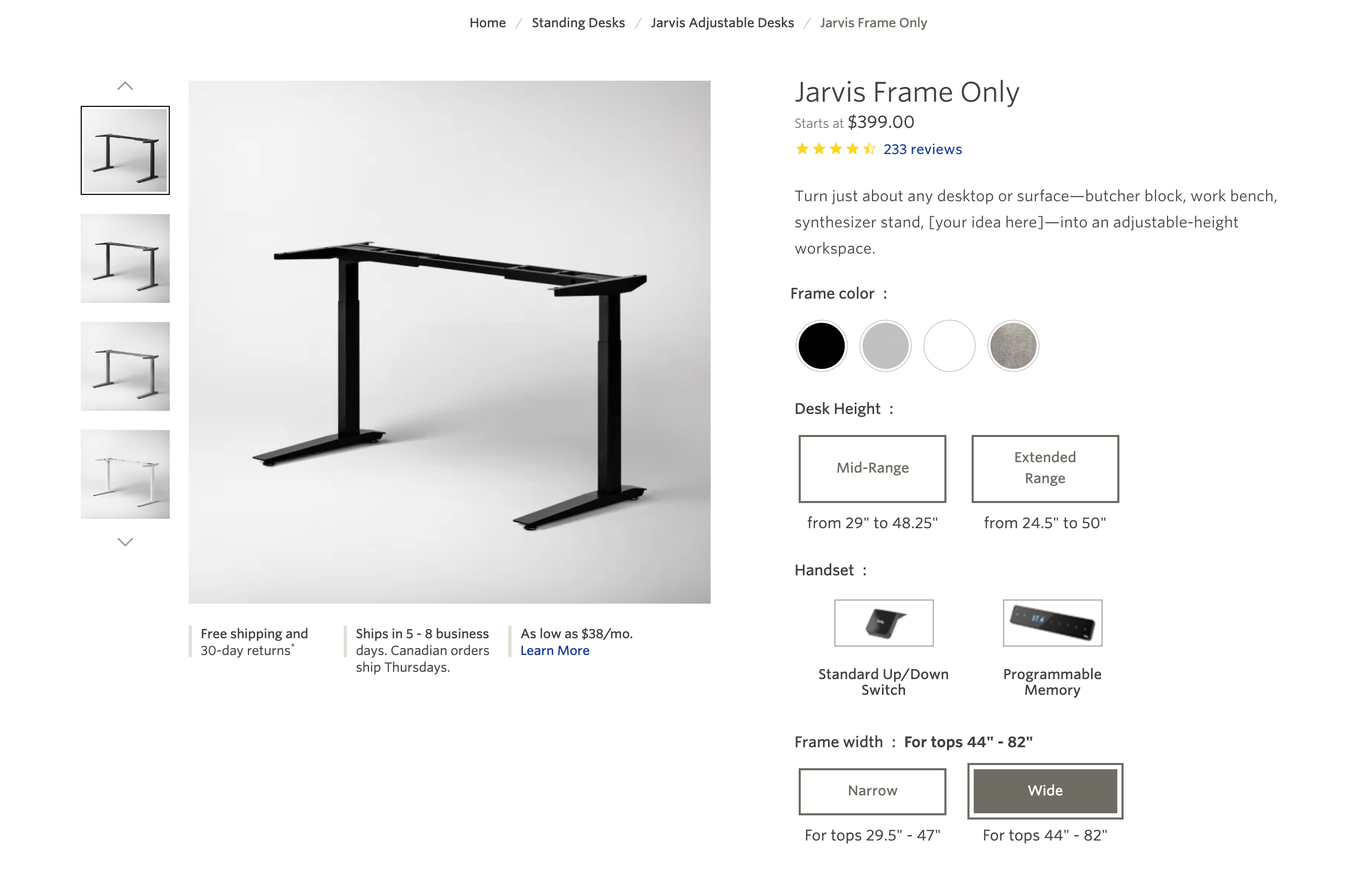Viewport: 1372px width, 873px height.
Task: Go to Home in the breadcrumb
Action: (x=487, y=23)
